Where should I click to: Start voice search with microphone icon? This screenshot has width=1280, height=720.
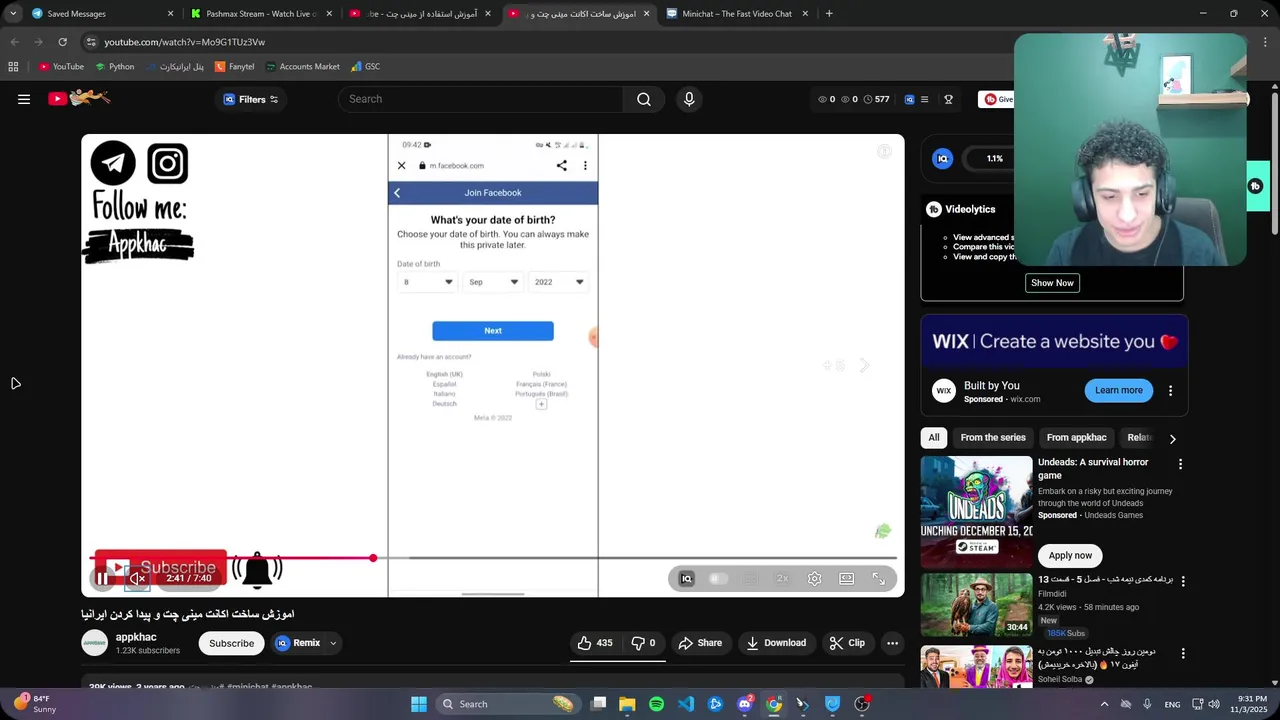click(689, 99)
